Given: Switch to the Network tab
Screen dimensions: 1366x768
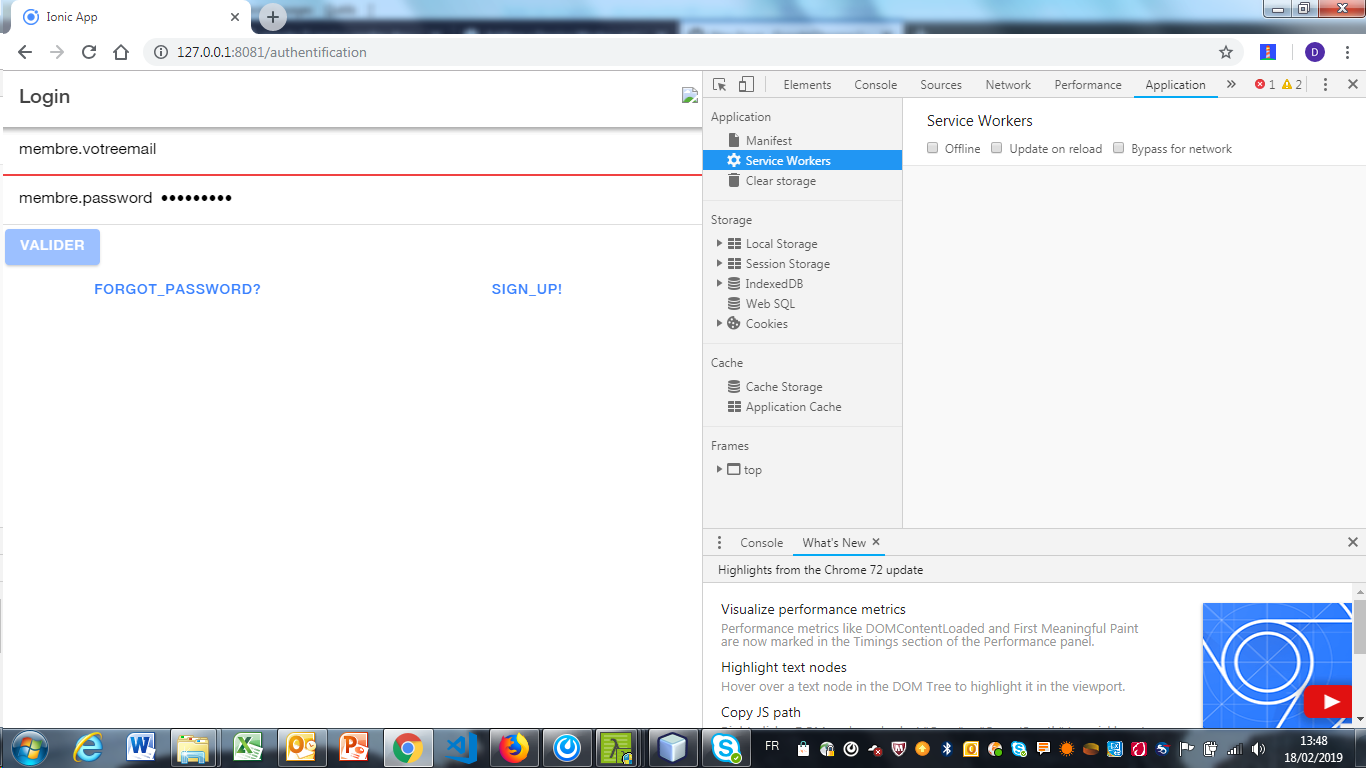Looking at the screenshot, I should coord(1007,84).
